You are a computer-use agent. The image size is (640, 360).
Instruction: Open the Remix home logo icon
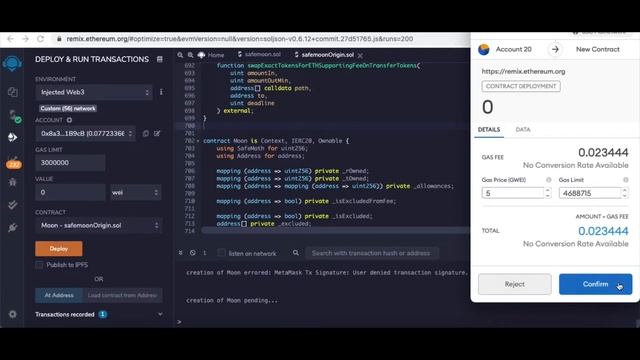(x=12, y=64)
